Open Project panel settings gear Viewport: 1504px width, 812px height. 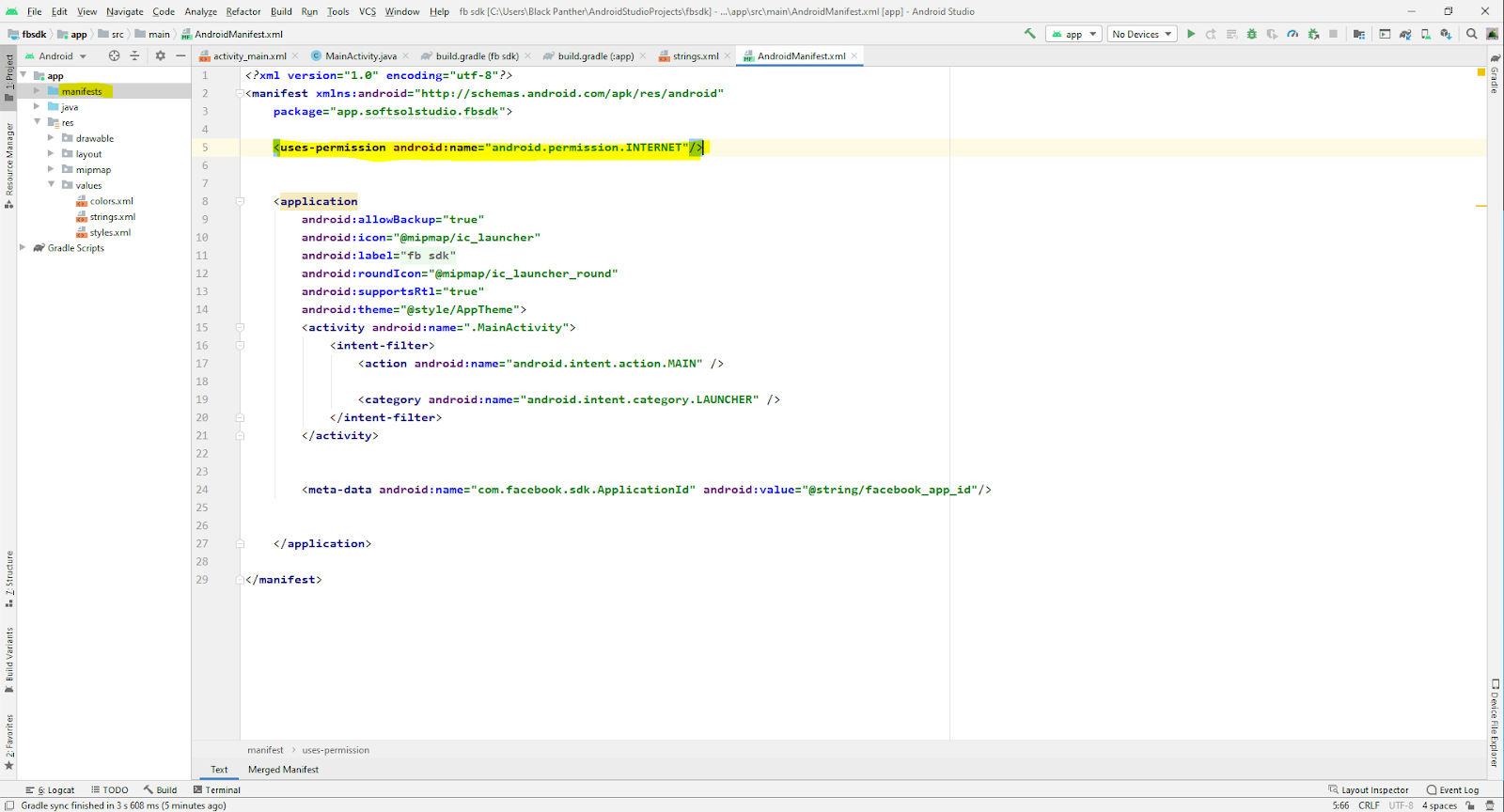point(160,55)
